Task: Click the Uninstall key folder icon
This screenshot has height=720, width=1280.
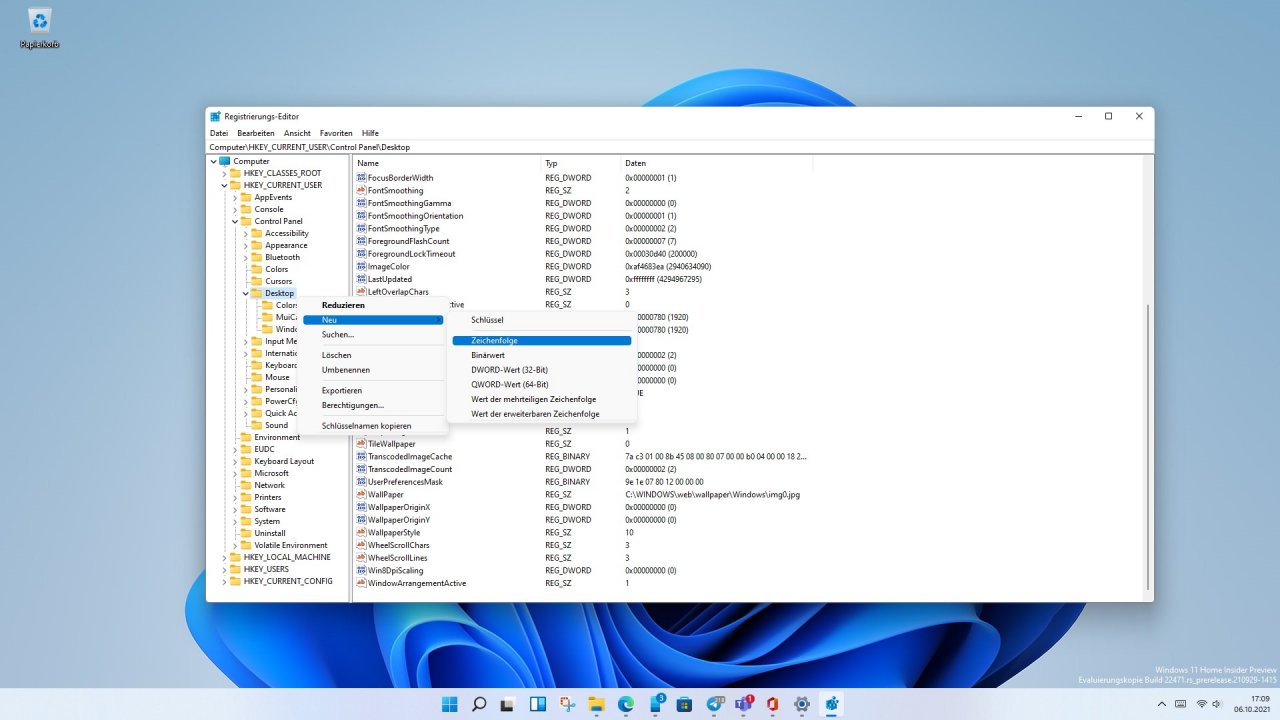Action: [x=246, y=533]
